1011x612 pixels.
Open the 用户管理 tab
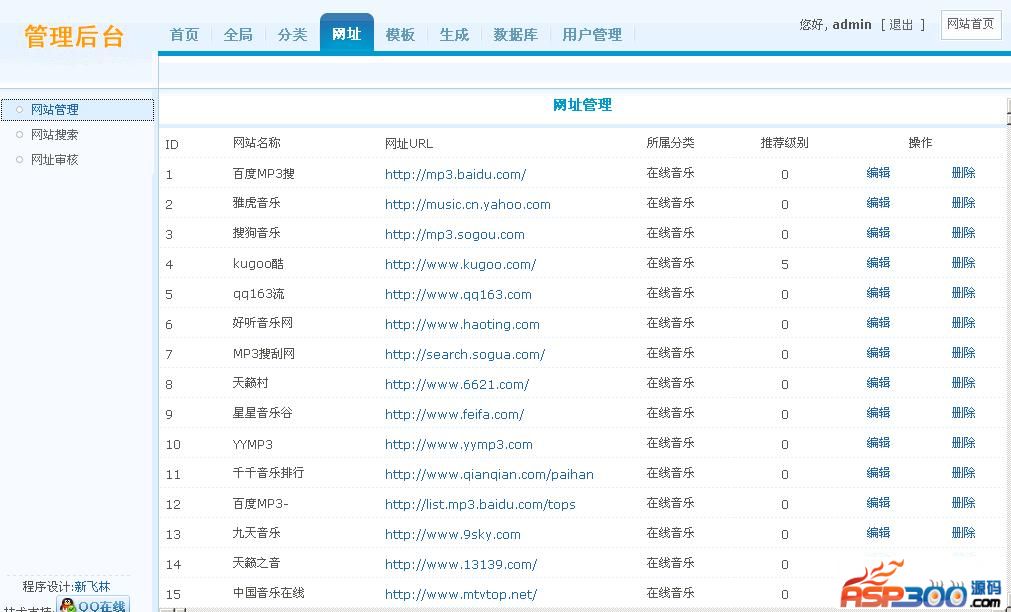tap(592, 35)
